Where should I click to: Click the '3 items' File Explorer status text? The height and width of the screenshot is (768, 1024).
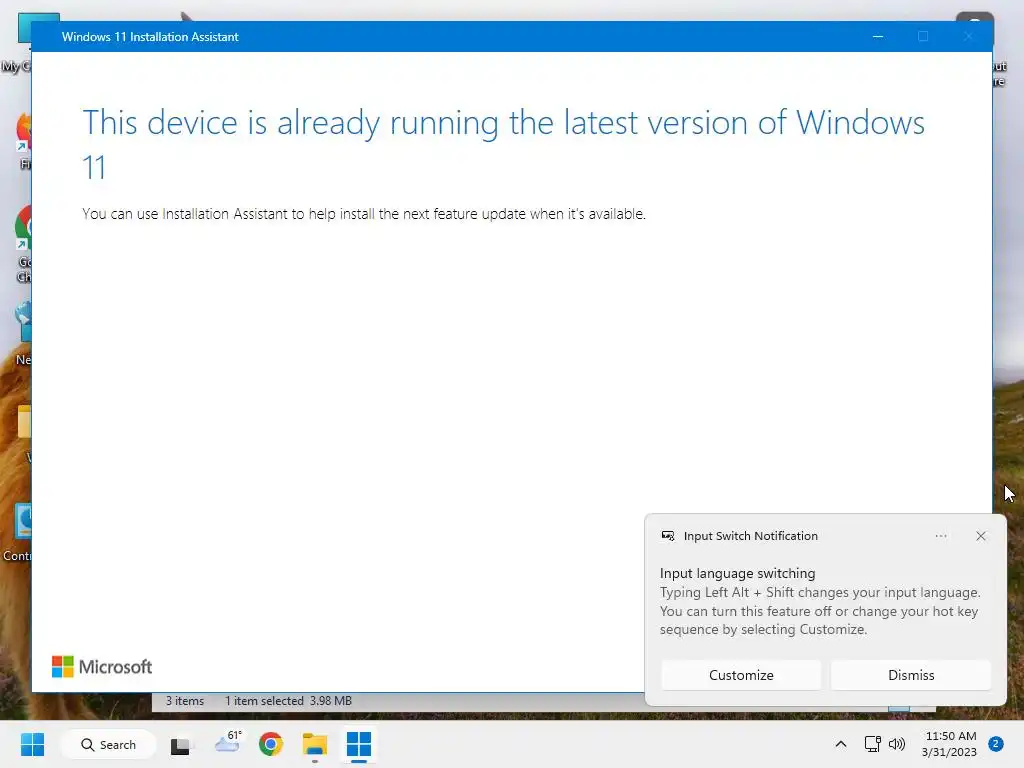185,700
